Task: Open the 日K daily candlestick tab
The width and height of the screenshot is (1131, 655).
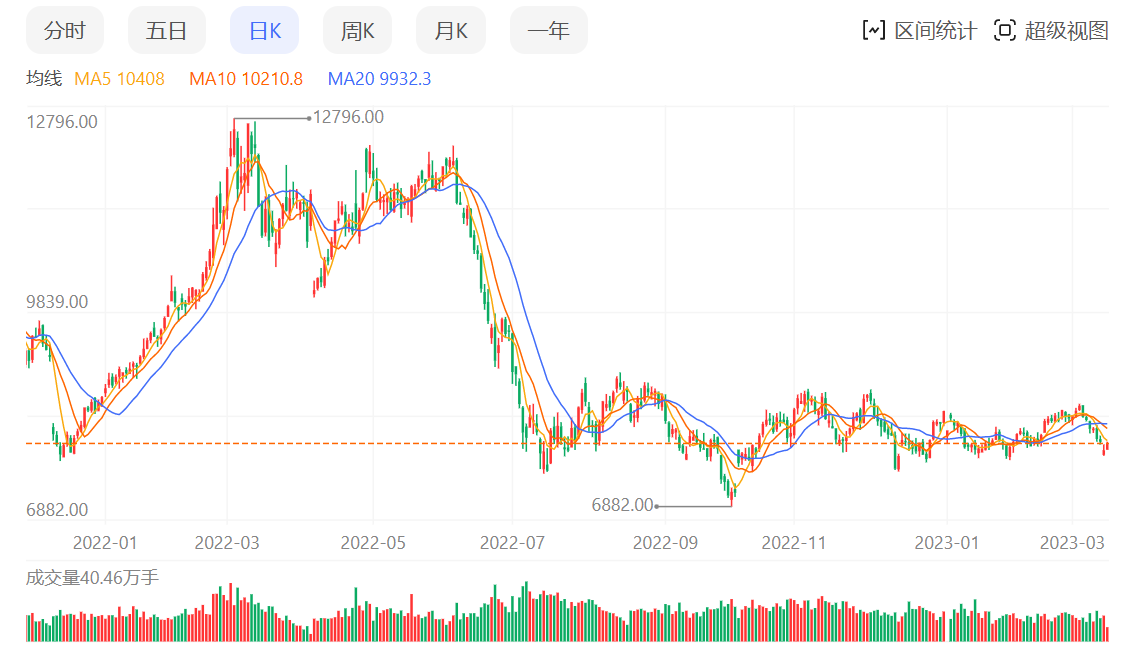Action: [x=264, y=30]
